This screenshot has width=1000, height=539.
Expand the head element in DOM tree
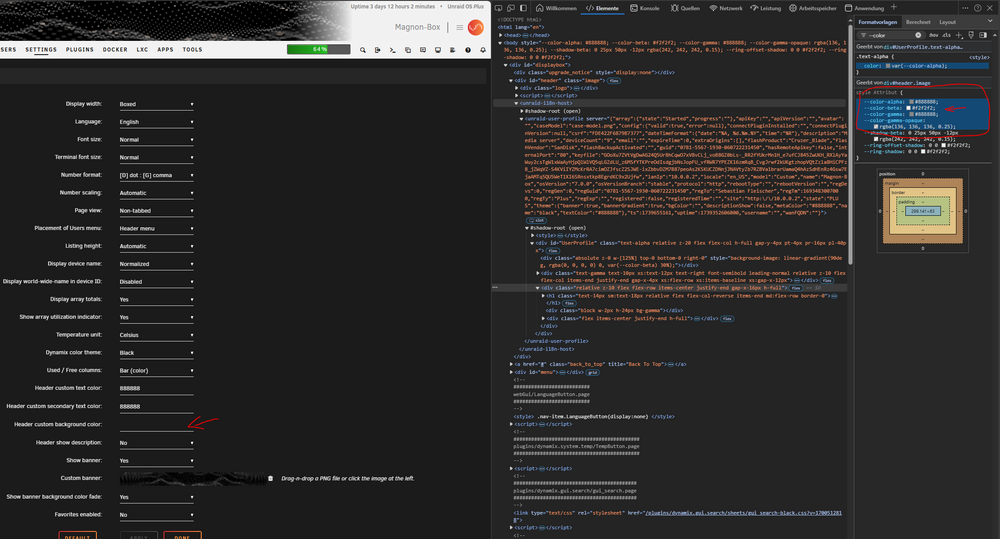pos(501,35)
